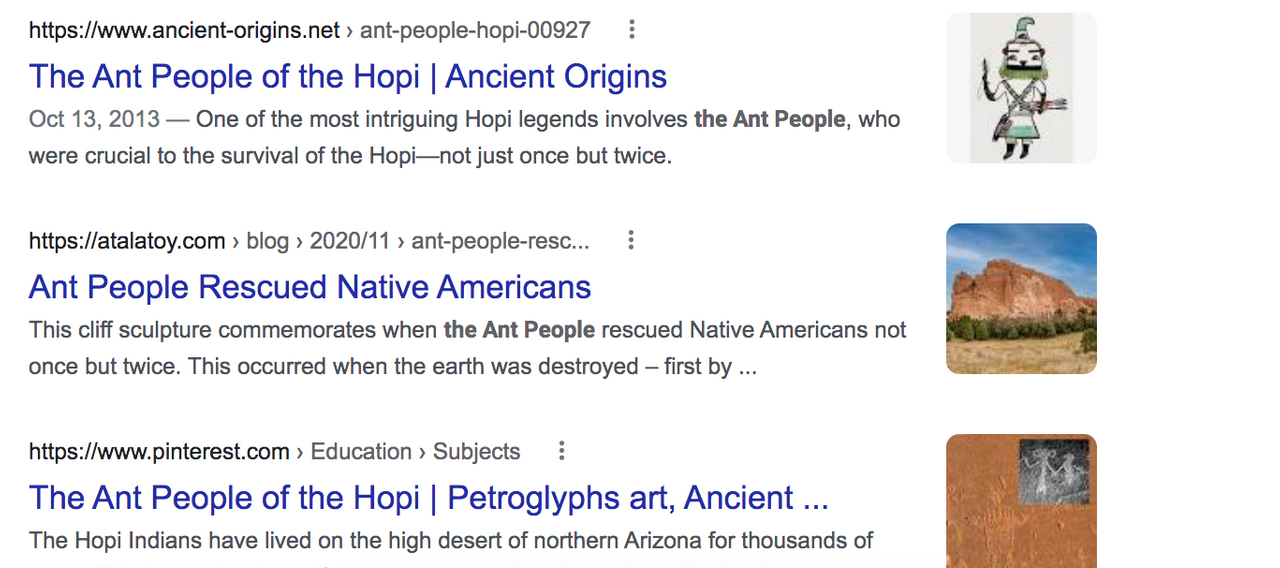Open 'The Ant People of the Hopi | Ancient Origins'
The width and height of the screenshot is (1280, 568).
tap(348, 77)
